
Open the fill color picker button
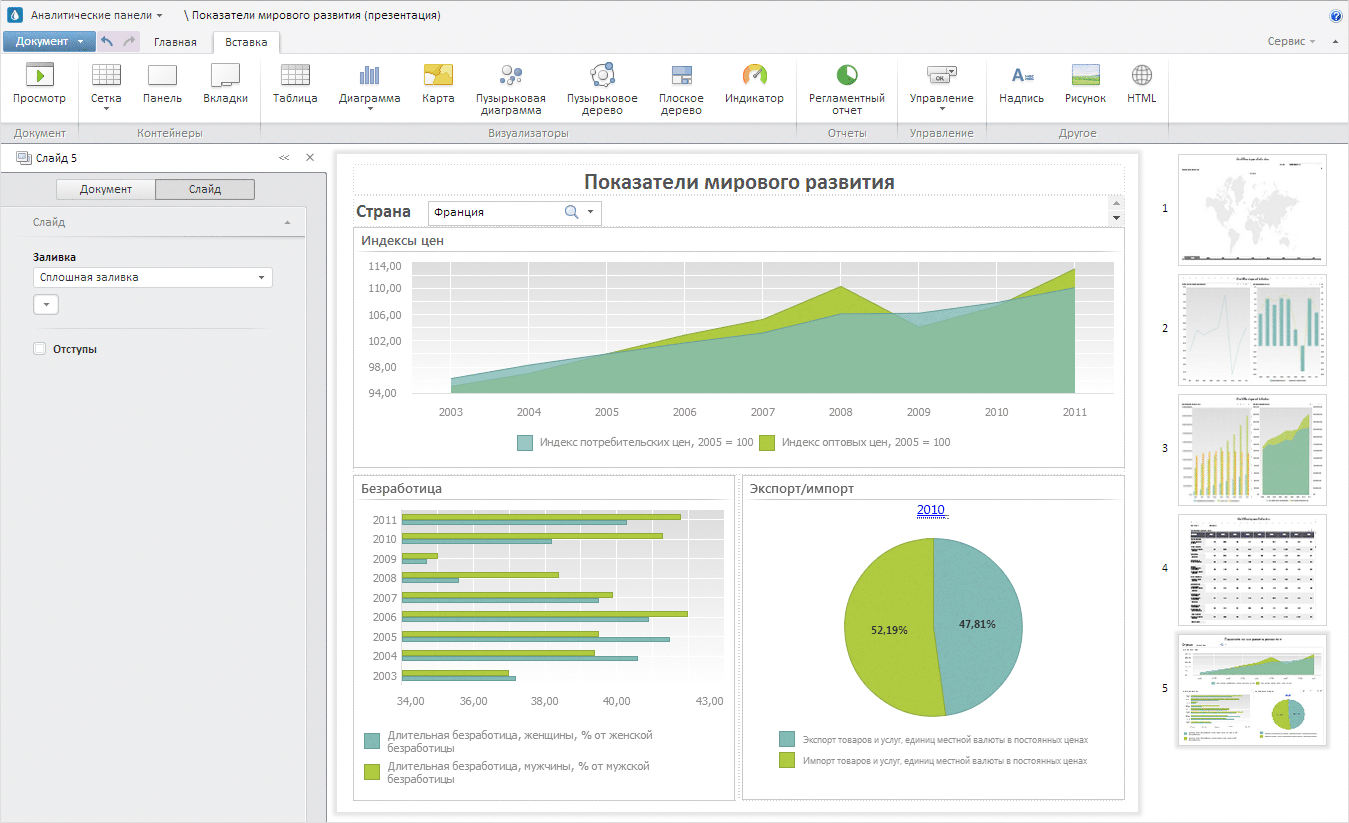[x=46, y=305]
